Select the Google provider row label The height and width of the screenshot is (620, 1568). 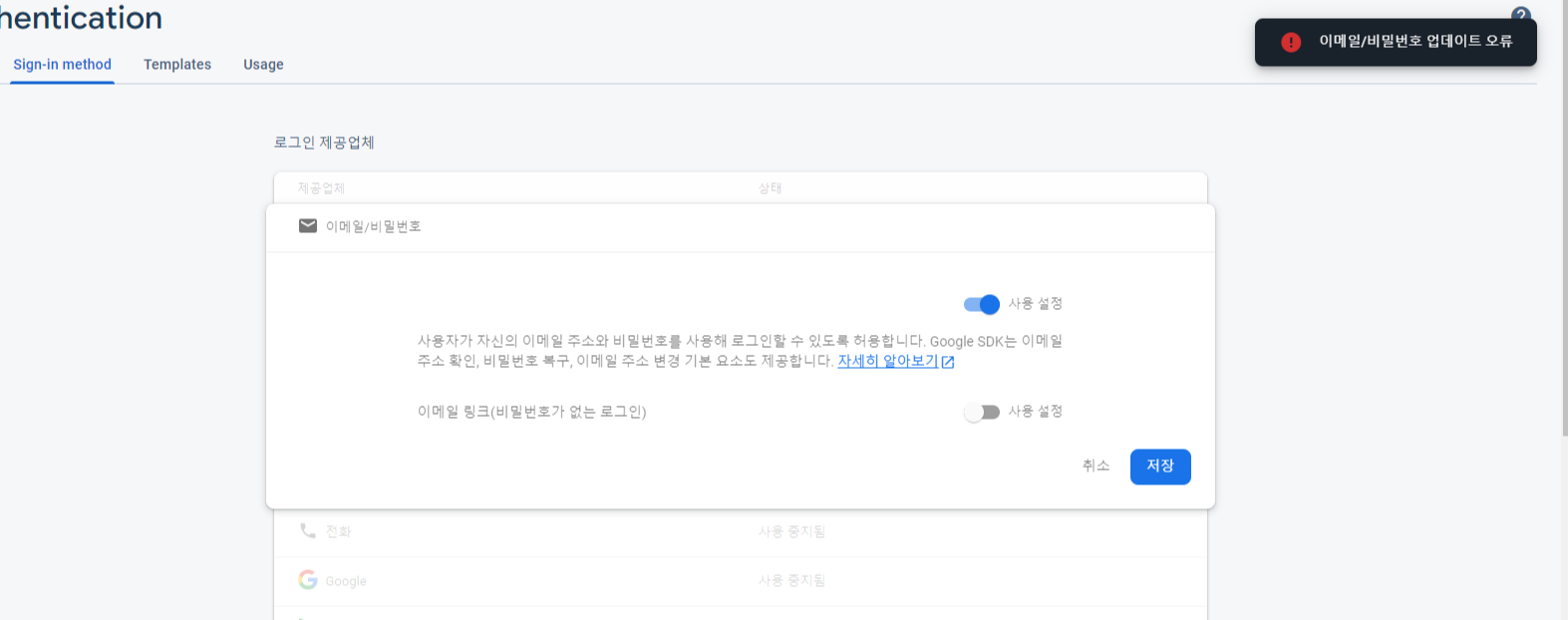[346, 581]
